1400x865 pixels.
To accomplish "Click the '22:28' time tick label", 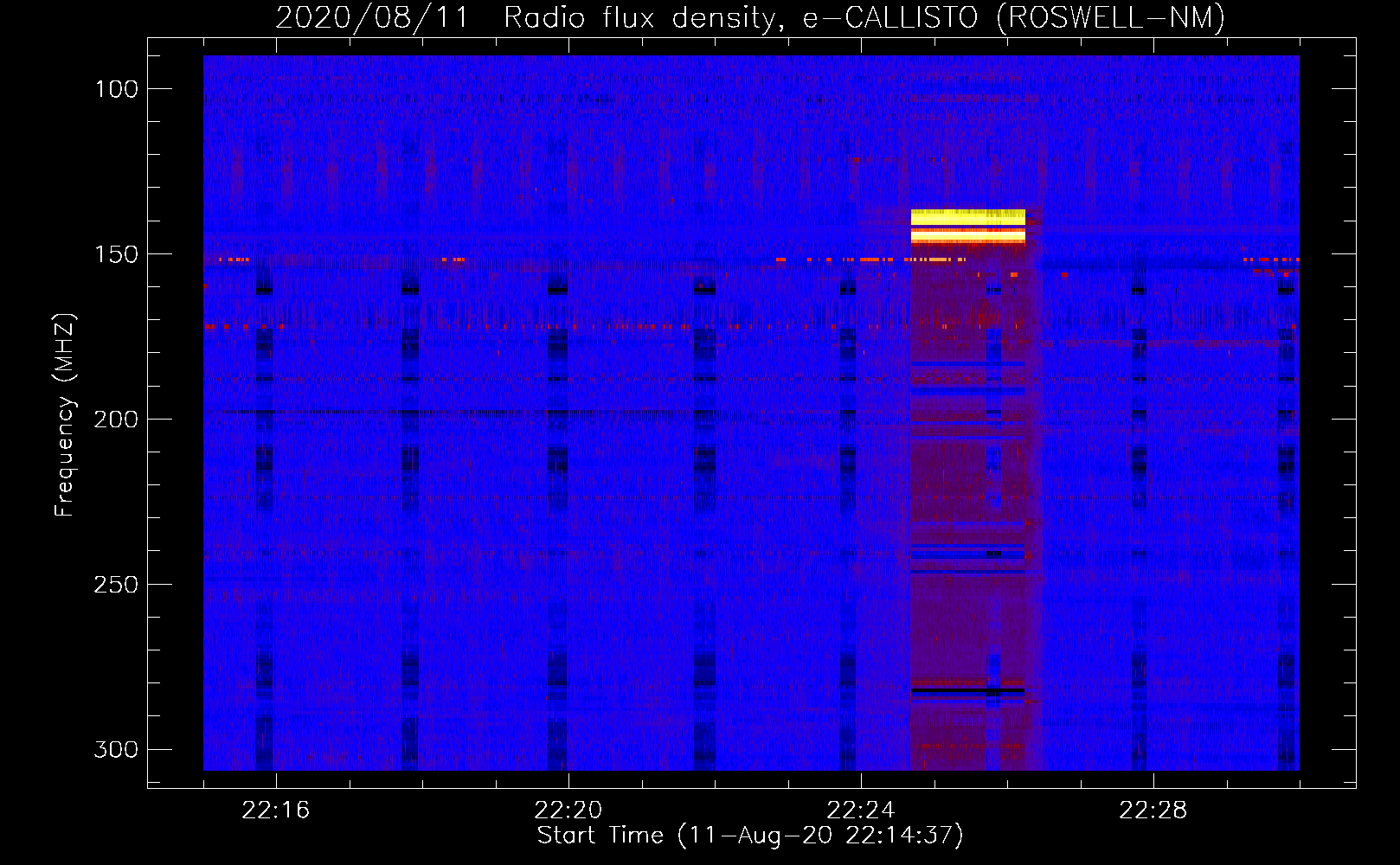I will tap(1153, 811).
